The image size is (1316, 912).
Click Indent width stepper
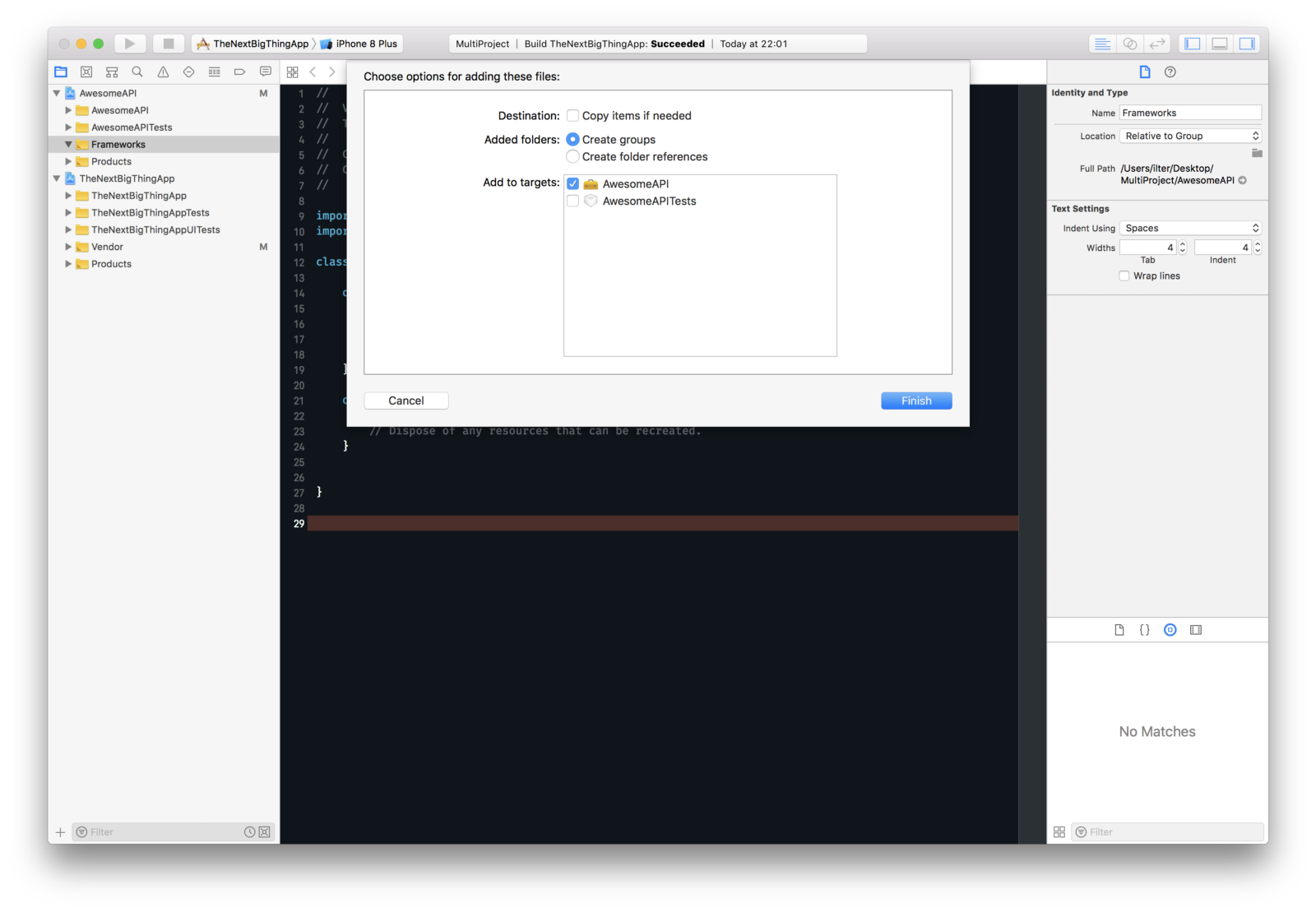click(x=1258, y=248)
